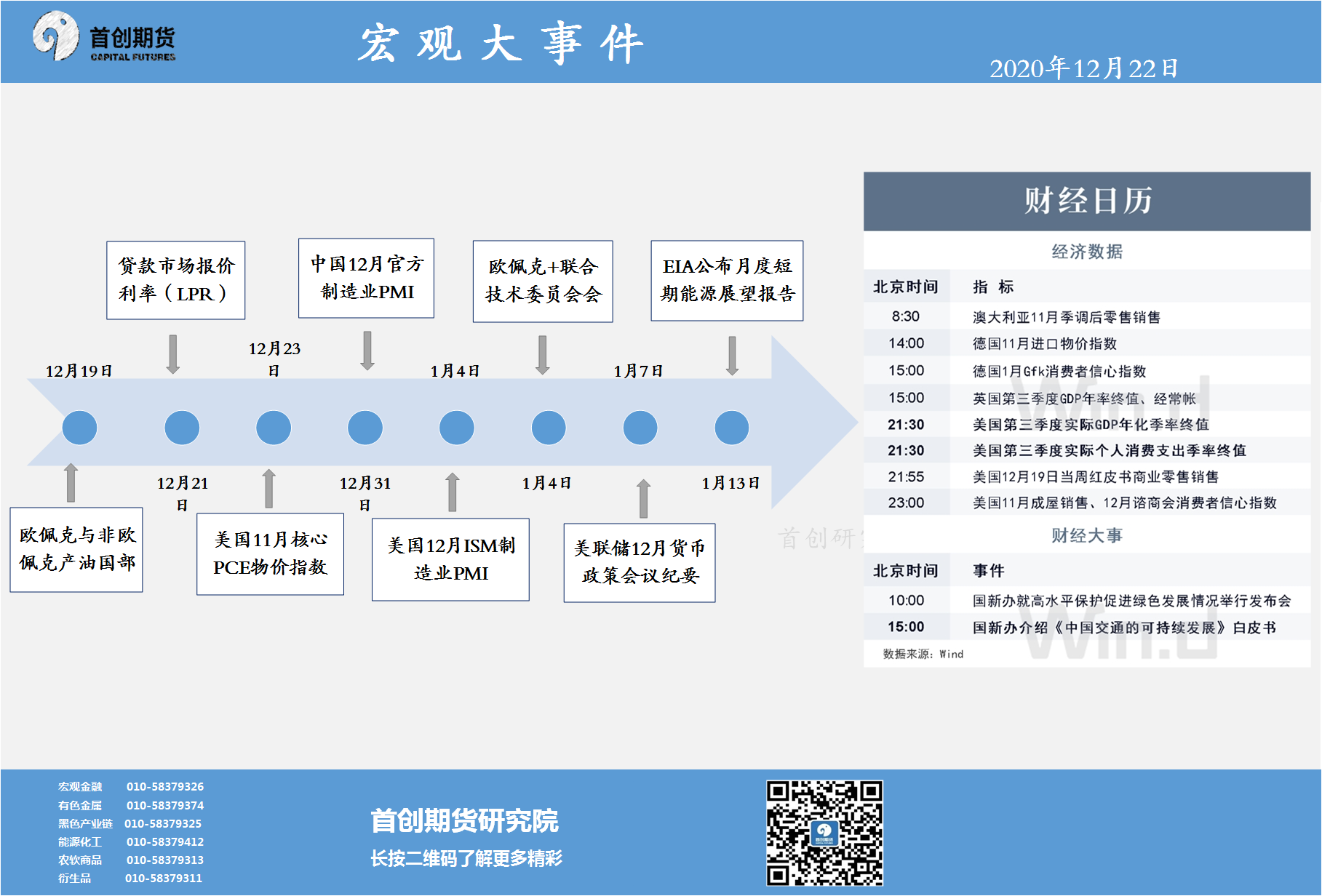Click the QR code image
This screenshot has width=1322, height=896.
[x=824, y=833]
